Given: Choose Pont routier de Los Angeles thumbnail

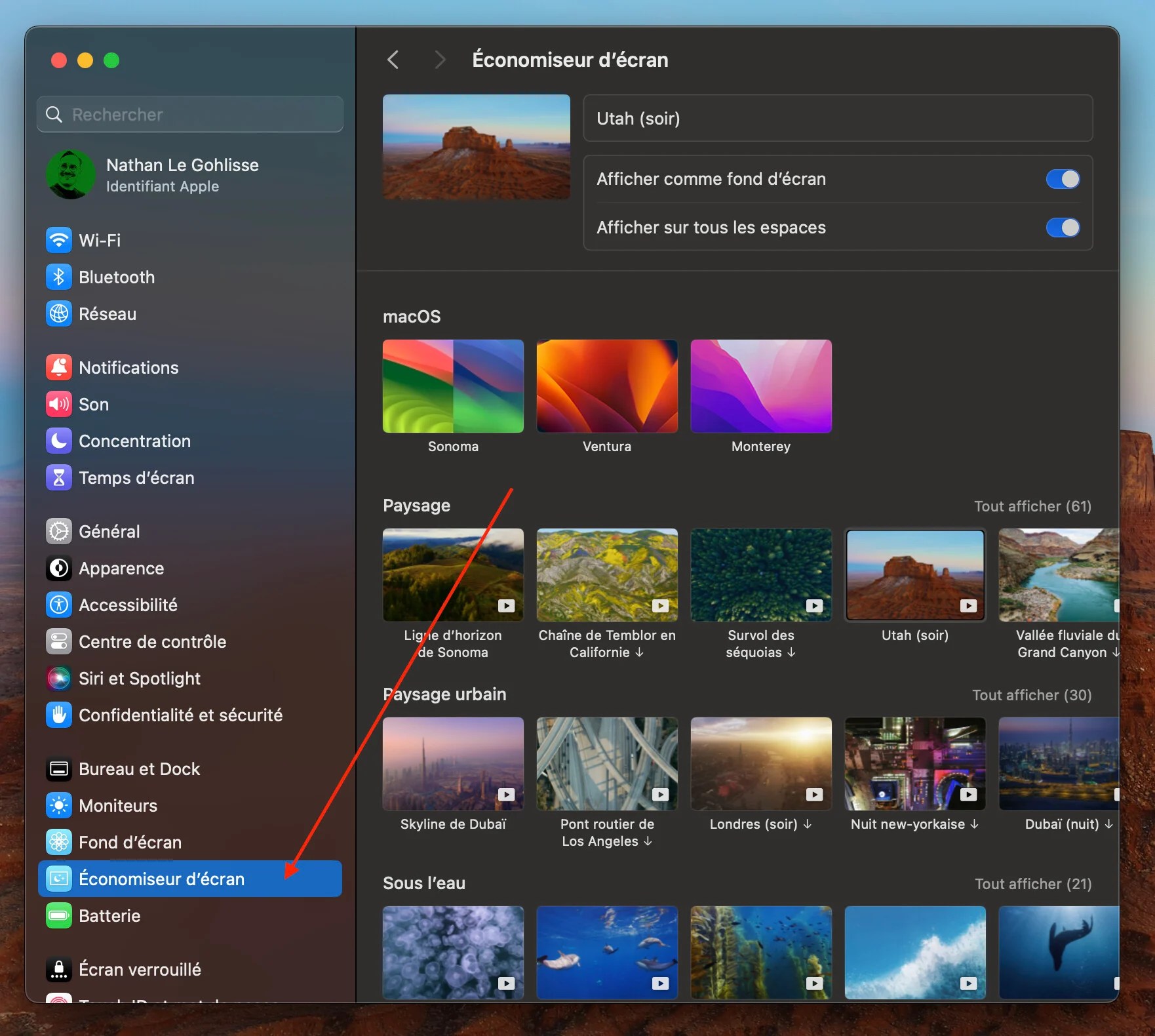Looking at the screenshot, I should pyautogui.click(x=607, y=764).
